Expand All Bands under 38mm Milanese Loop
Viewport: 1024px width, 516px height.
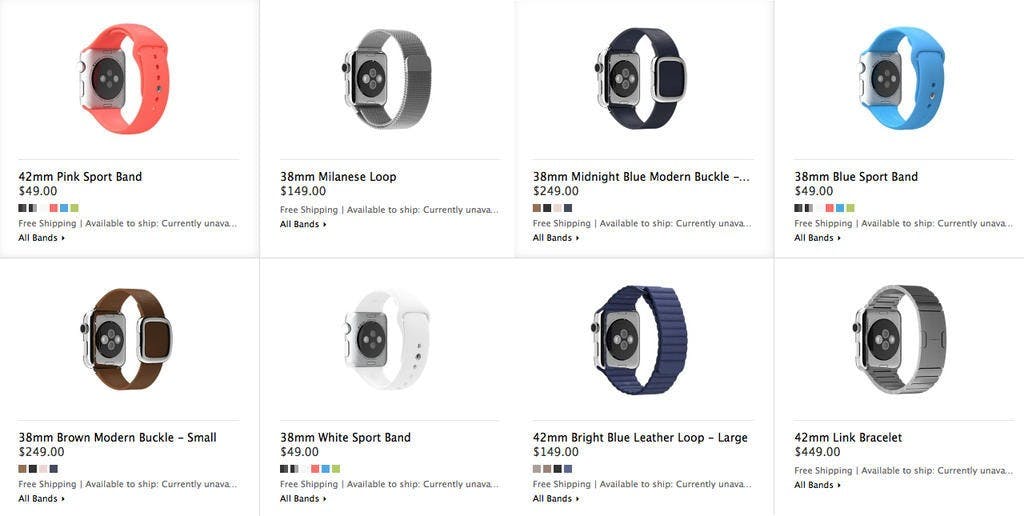tap(303, 224)
